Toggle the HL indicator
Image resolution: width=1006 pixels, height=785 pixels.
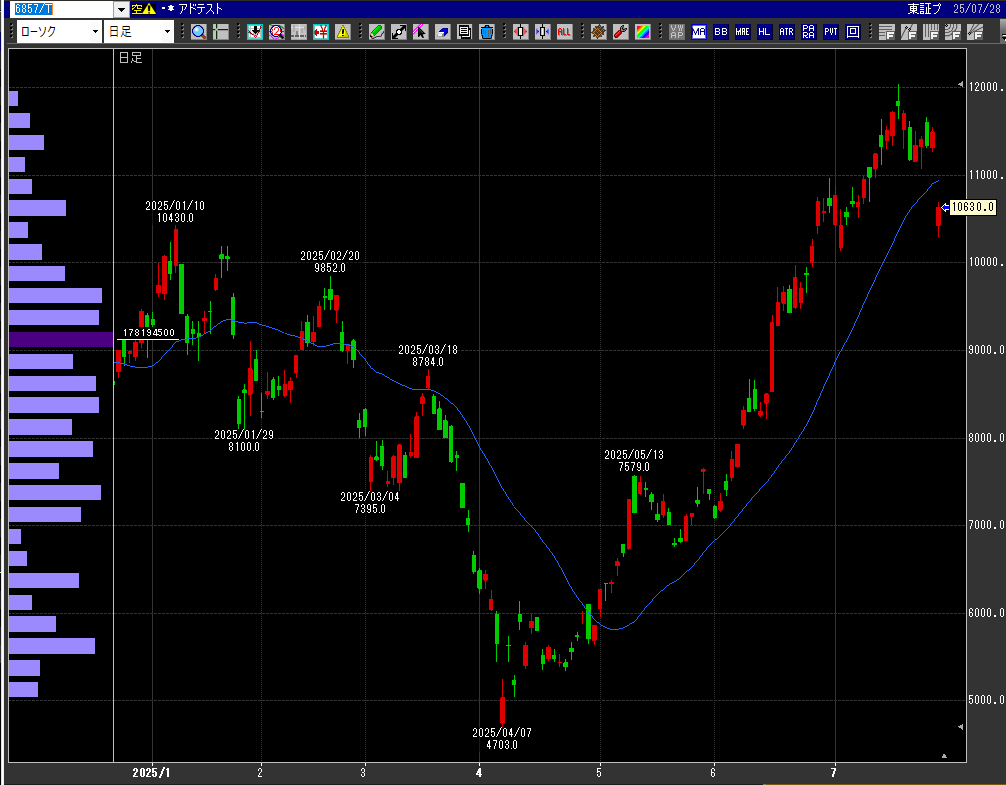(764, 31)
